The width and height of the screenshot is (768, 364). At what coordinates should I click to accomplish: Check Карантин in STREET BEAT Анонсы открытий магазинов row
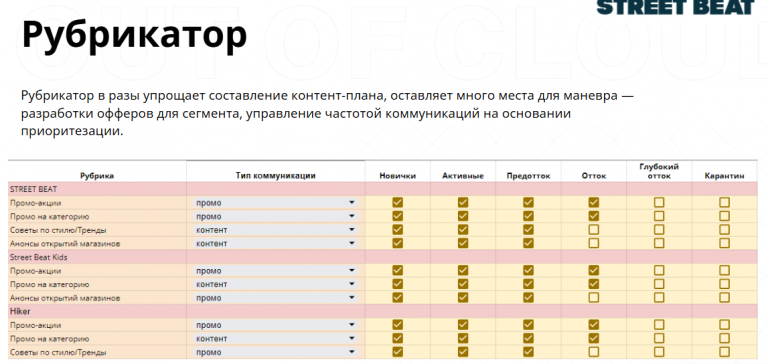pos(724,243)
